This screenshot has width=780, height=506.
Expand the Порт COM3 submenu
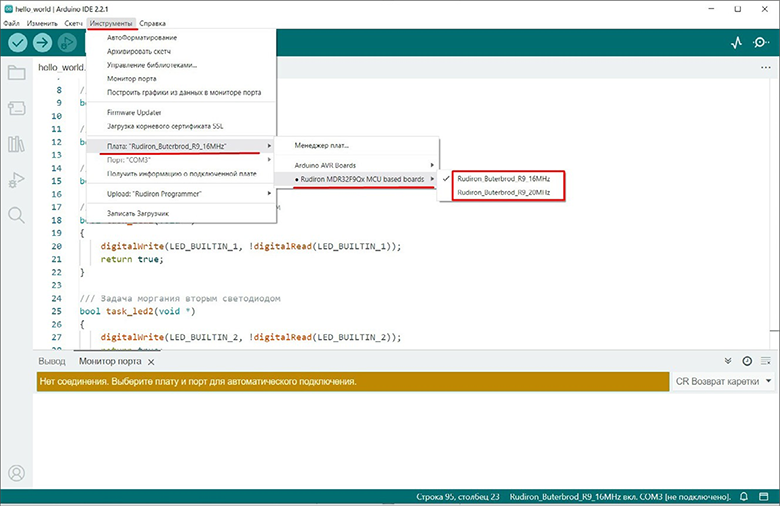point(181,160)
